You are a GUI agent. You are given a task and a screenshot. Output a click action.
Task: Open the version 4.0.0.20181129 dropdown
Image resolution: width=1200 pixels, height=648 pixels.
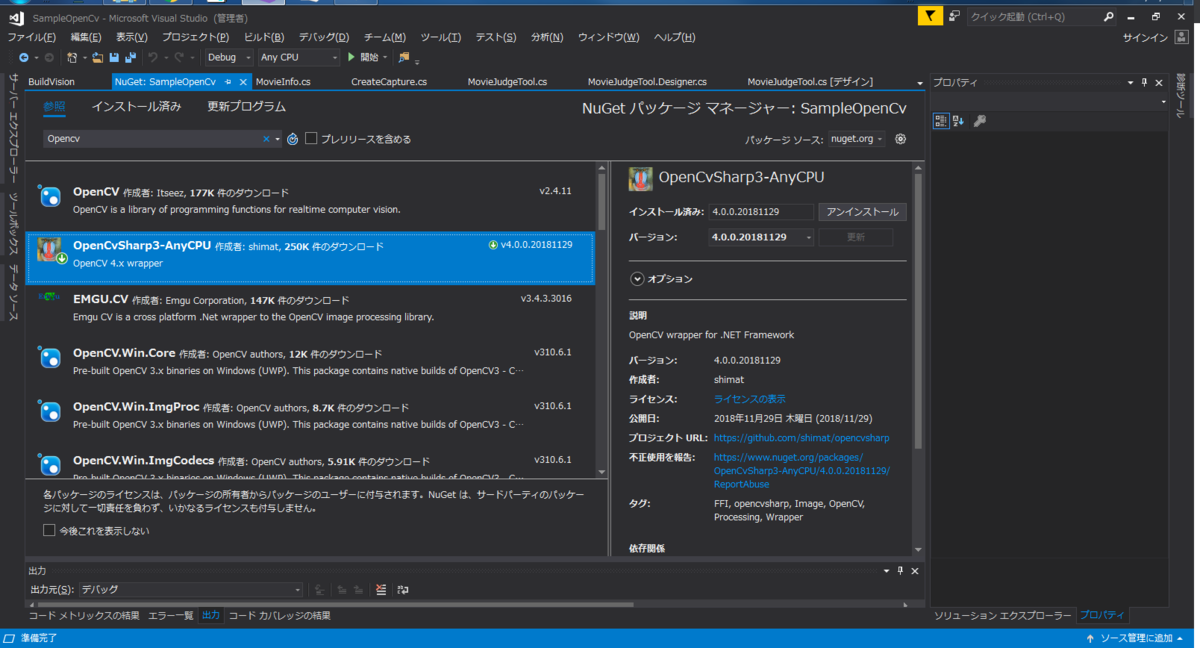(760, 237)
